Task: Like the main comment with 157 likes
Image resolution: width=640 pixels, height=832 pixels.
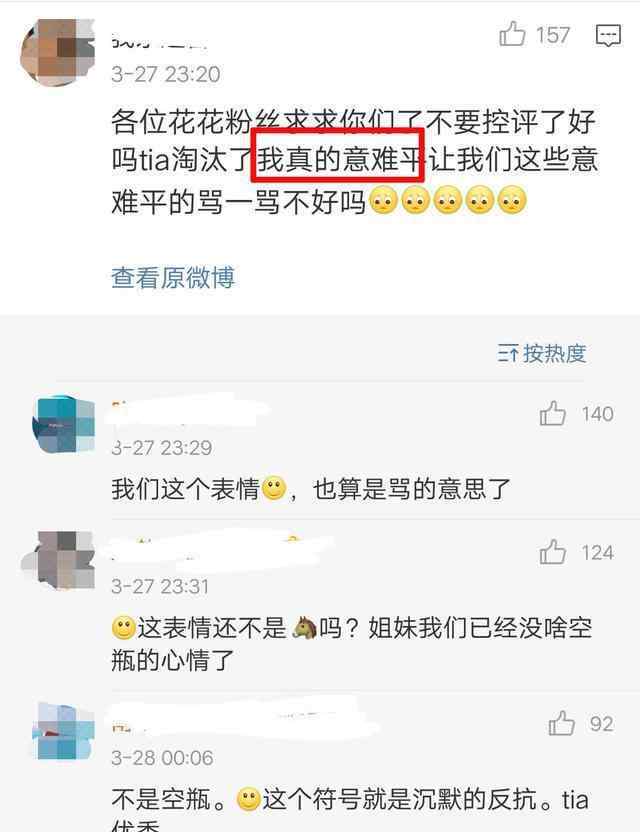Action: (512, 34)
